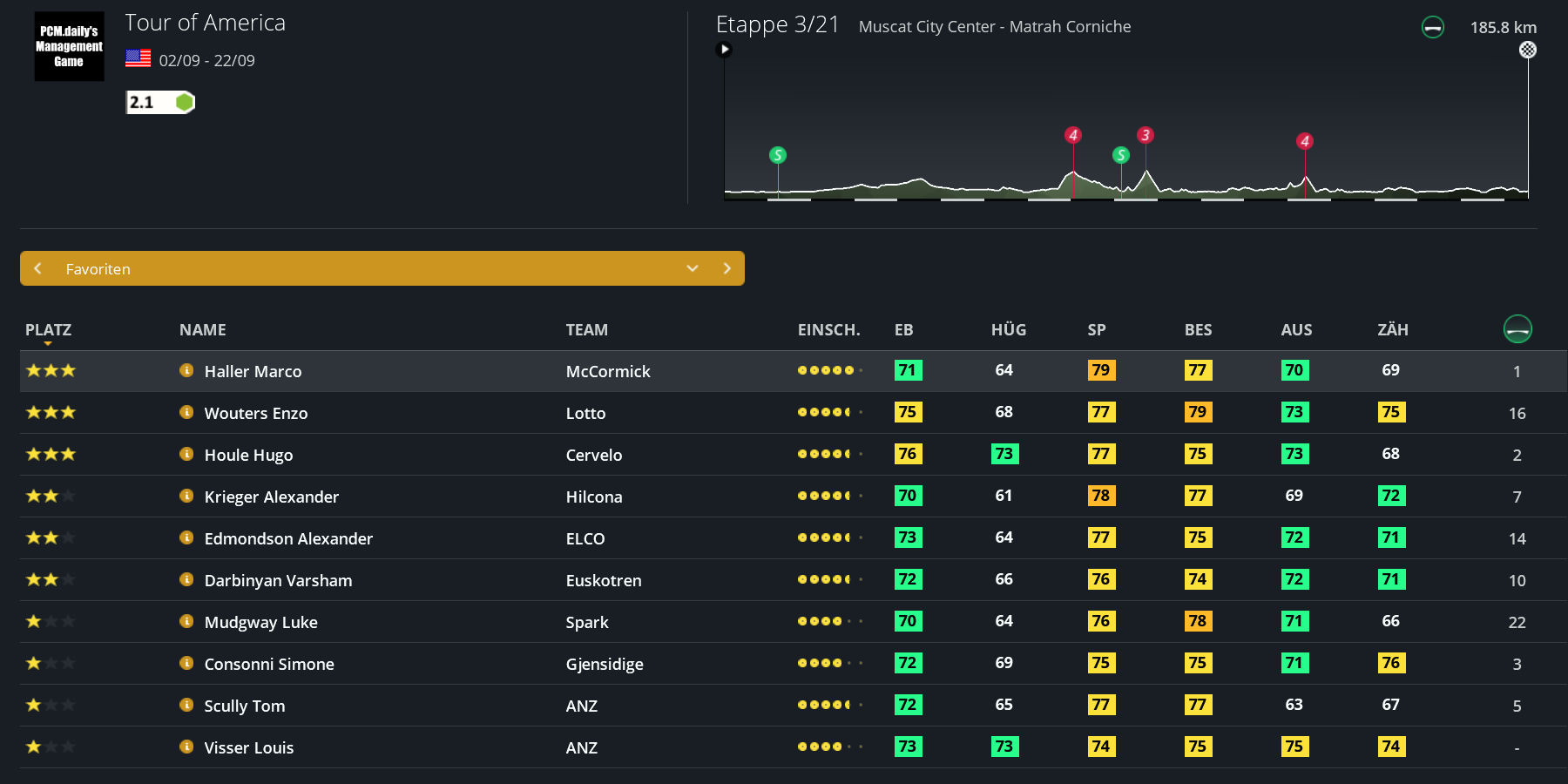The width and height of the screenshot is (1568, 784).
Task: Click the stage start play marker
Action: (724, 50)
